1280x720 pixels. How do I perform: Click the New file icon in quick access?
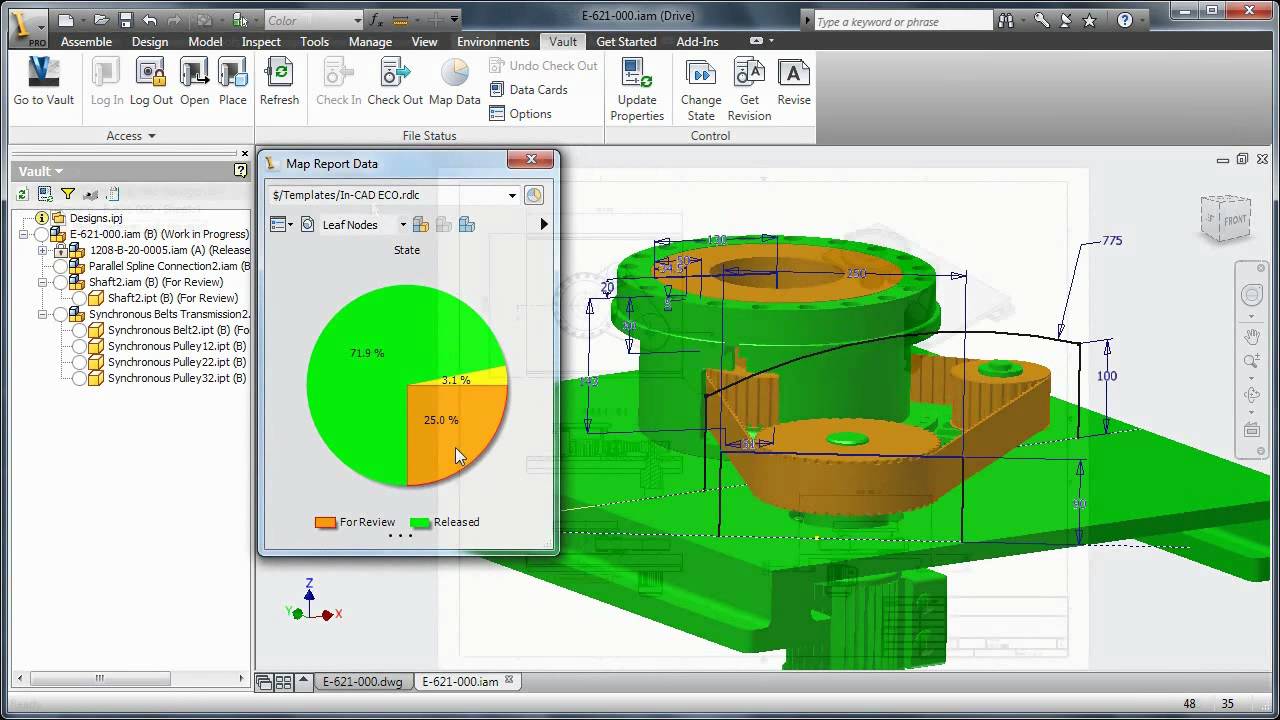[x=66, y=19]
